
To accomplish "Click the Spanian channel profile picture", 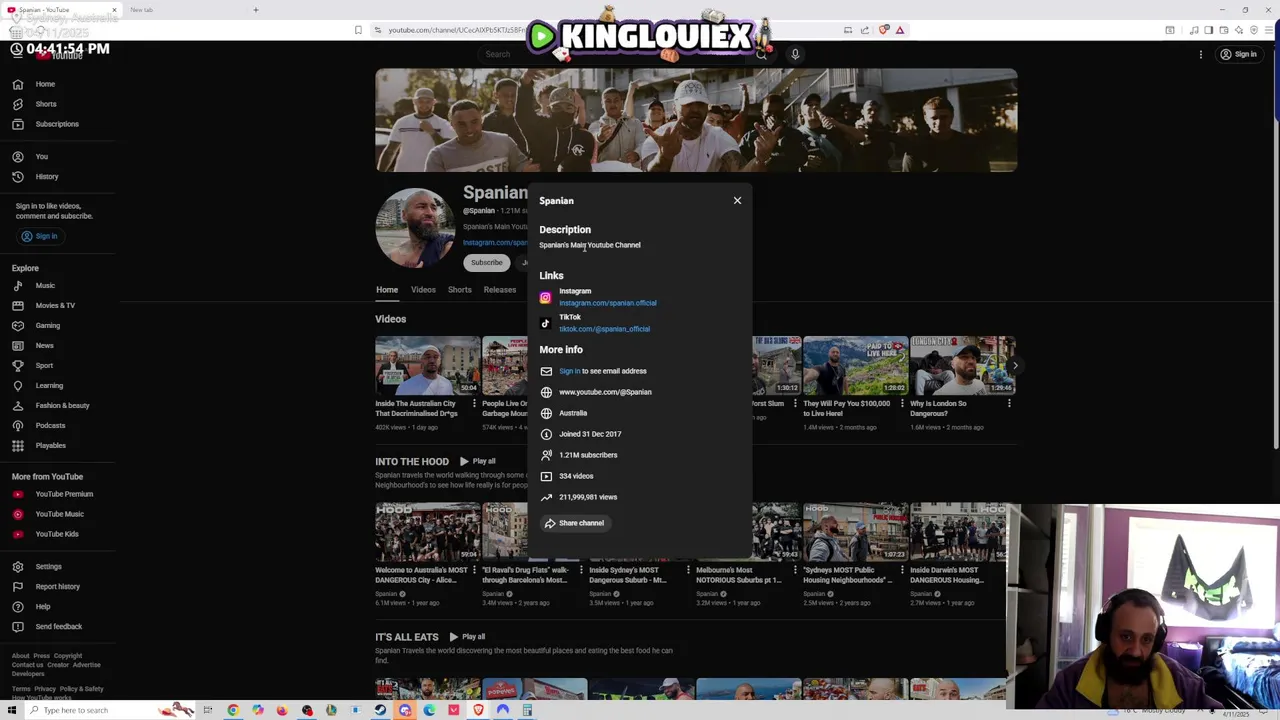I will point(415,228).
